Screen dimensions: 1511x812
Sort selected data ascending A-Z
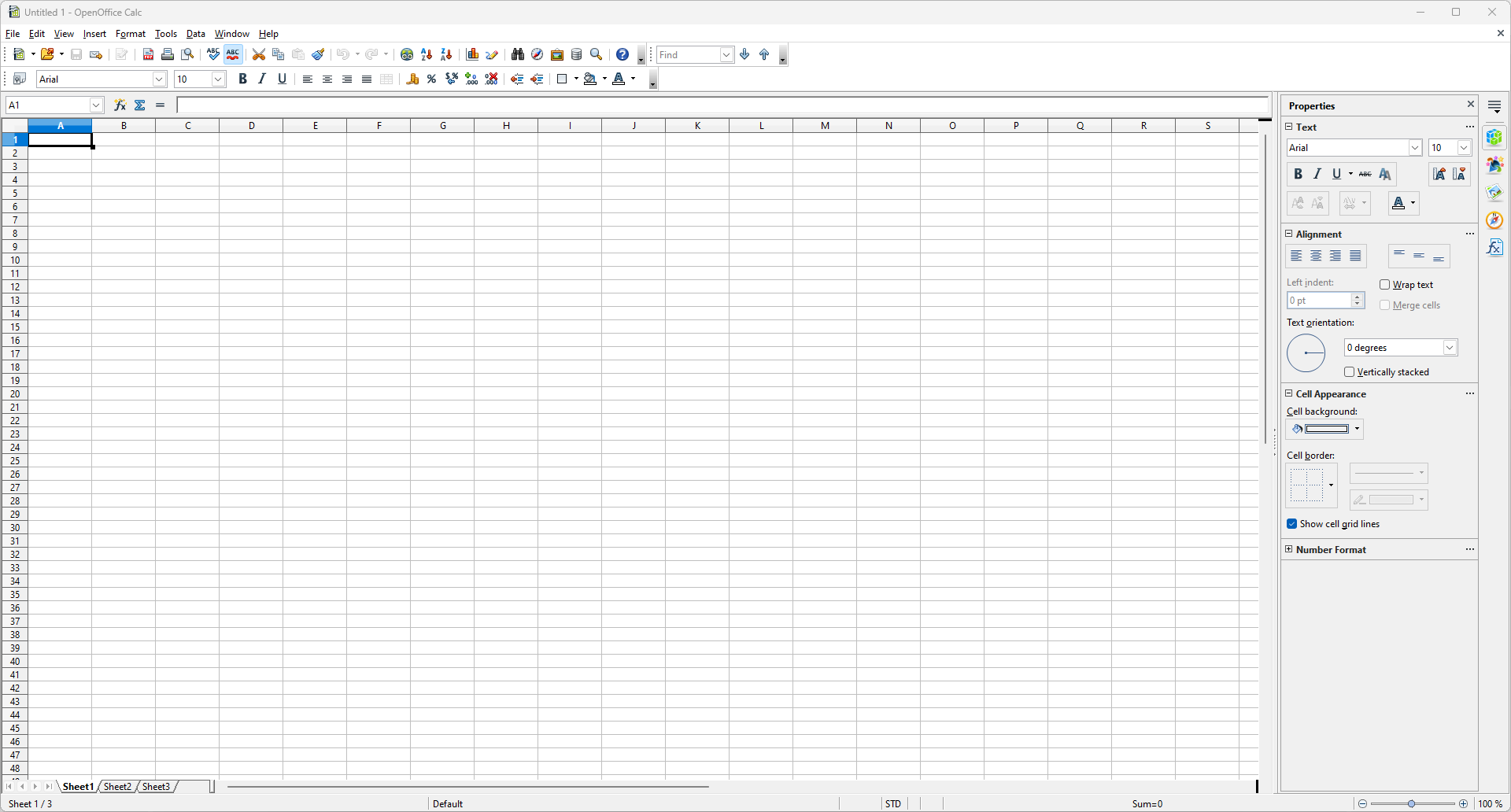coord(426,54)
